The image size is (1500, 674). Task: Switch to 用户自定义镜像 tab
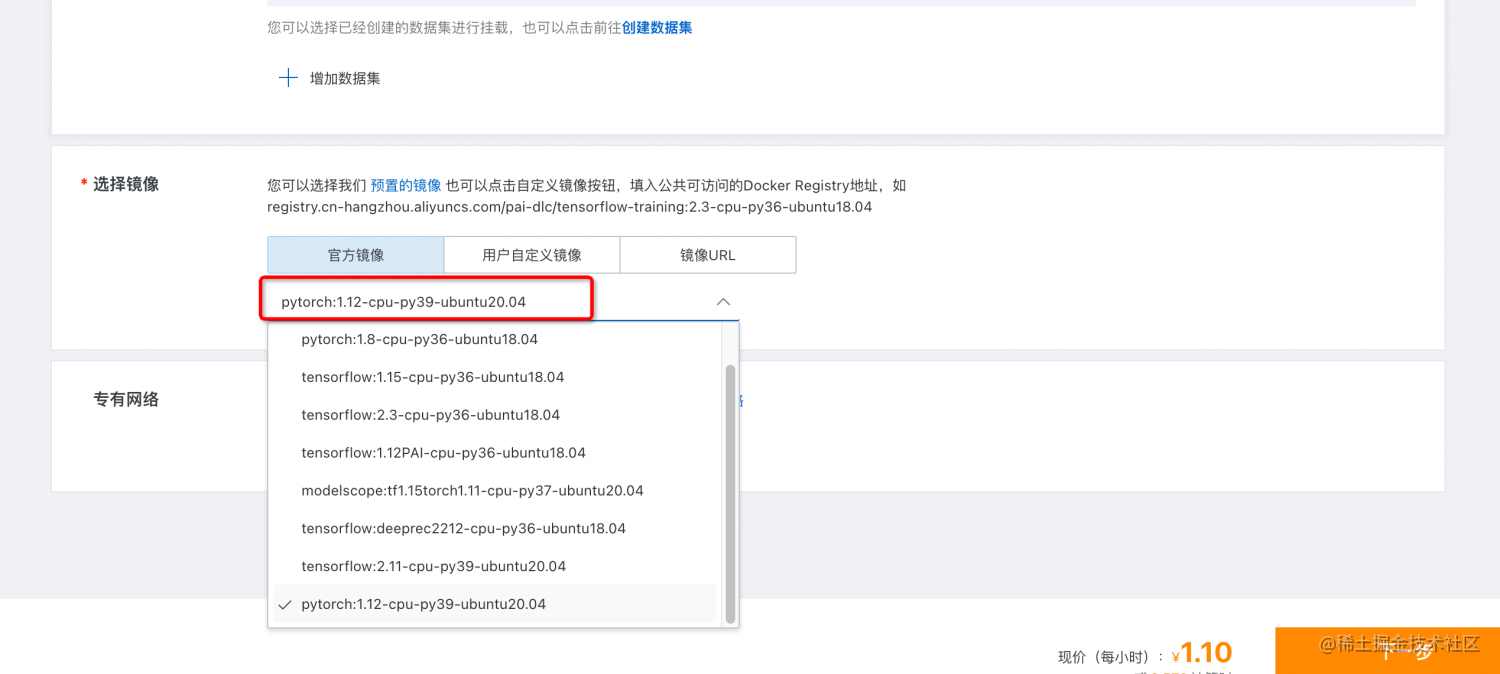point(532,255)
